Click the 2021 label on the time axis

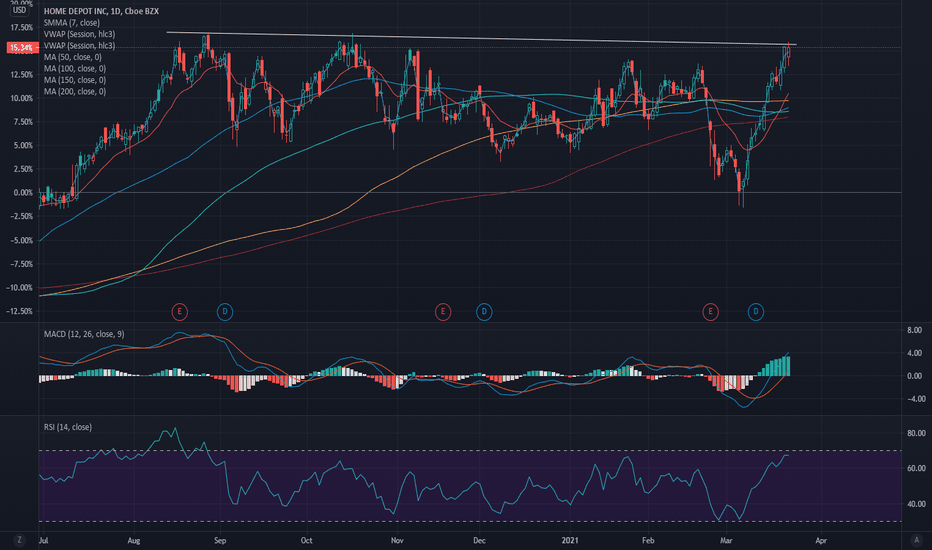click(x=569, y=540)
